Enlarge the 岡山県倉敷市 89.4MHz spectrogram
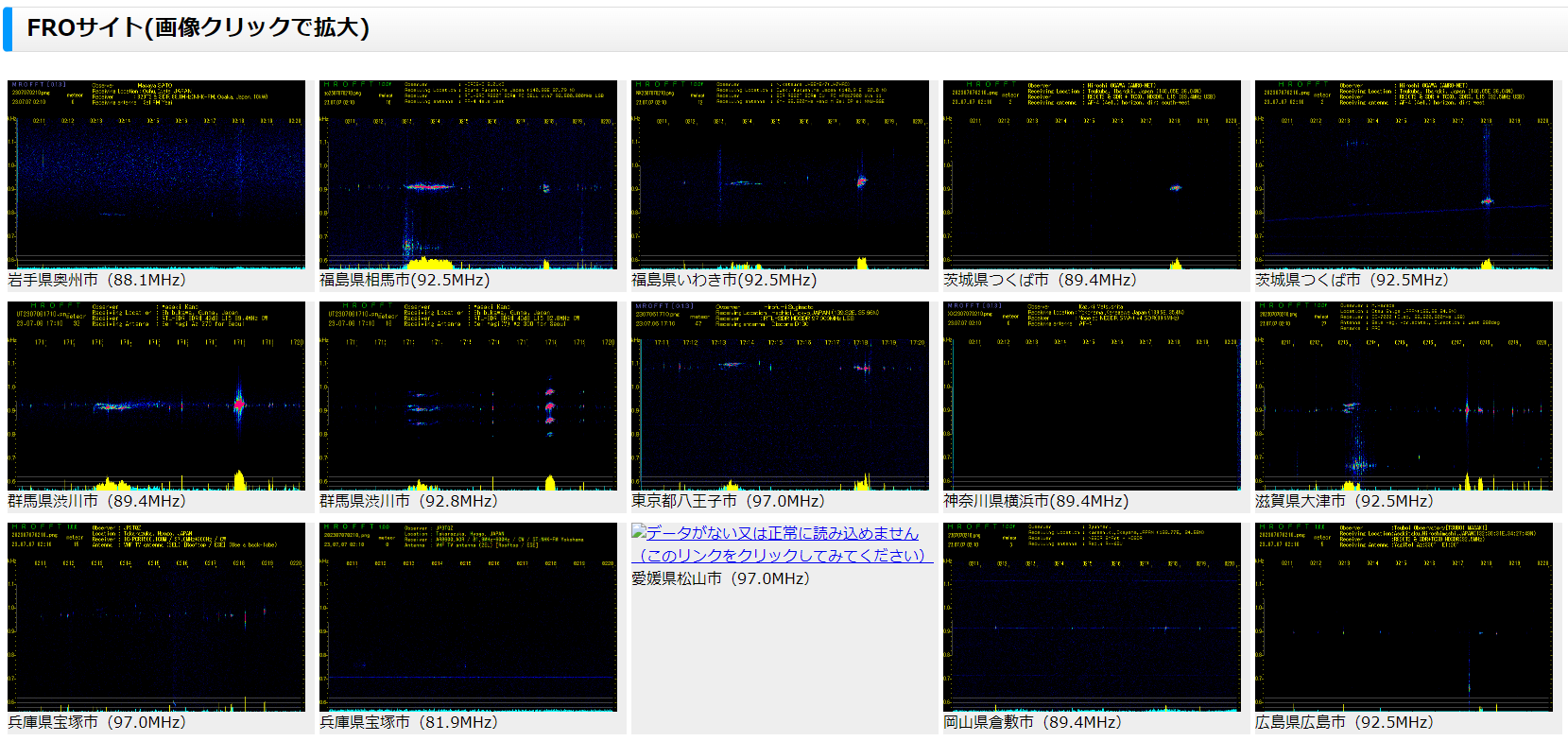Image resolution: width=1568 pixels, height=741 pixels. click(x=1092, y=617)
